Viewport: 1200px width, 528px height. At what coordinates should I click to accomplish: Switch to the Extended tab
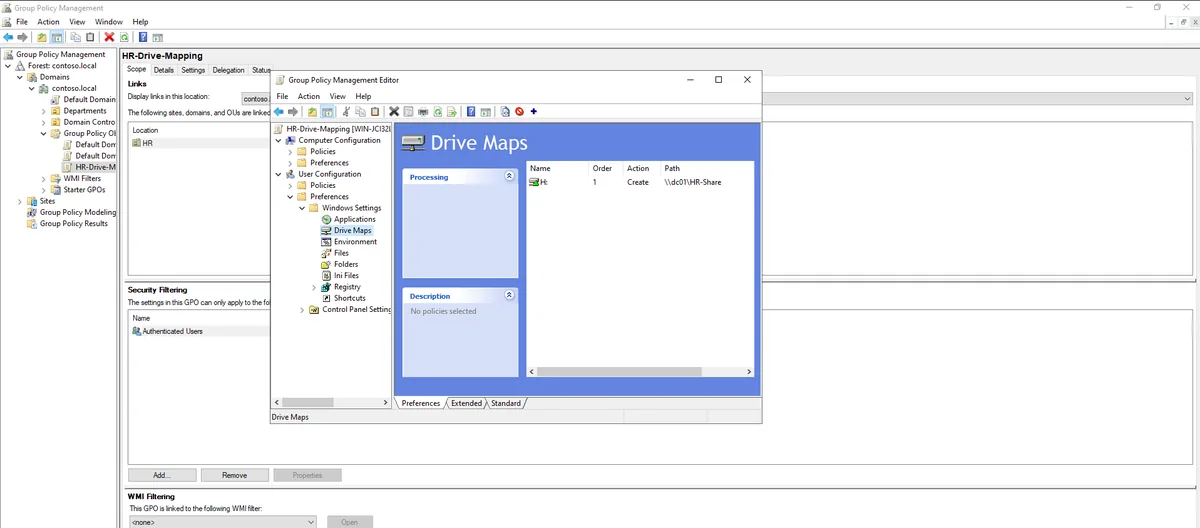pyautogui.click(x=466, y=403)
